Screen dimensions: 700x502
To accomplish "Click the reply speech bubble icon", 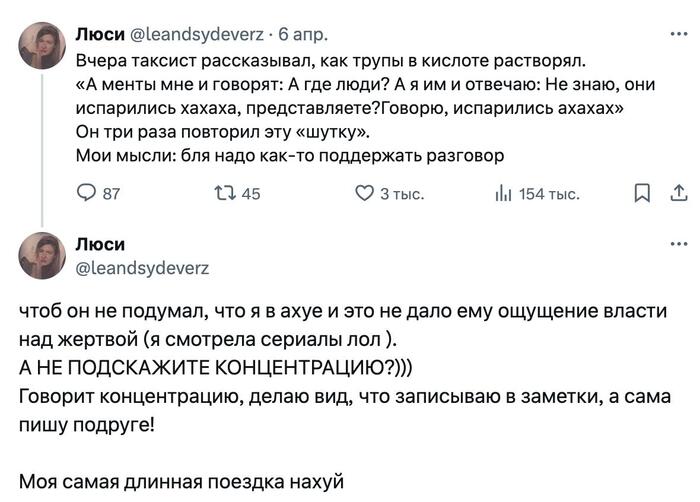I will tap(85, 194).
